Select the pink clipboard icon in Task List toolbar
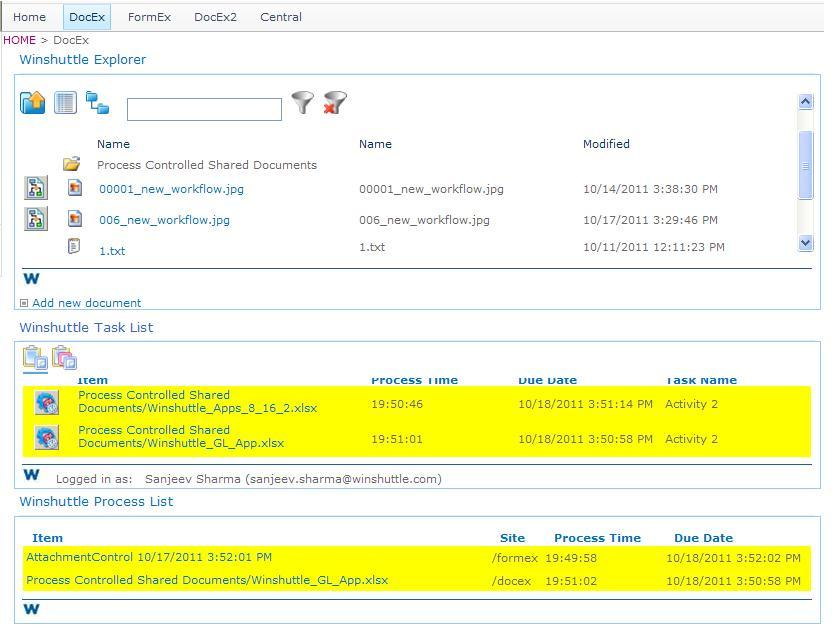The image size is (840, 640). tap(64, 357)
